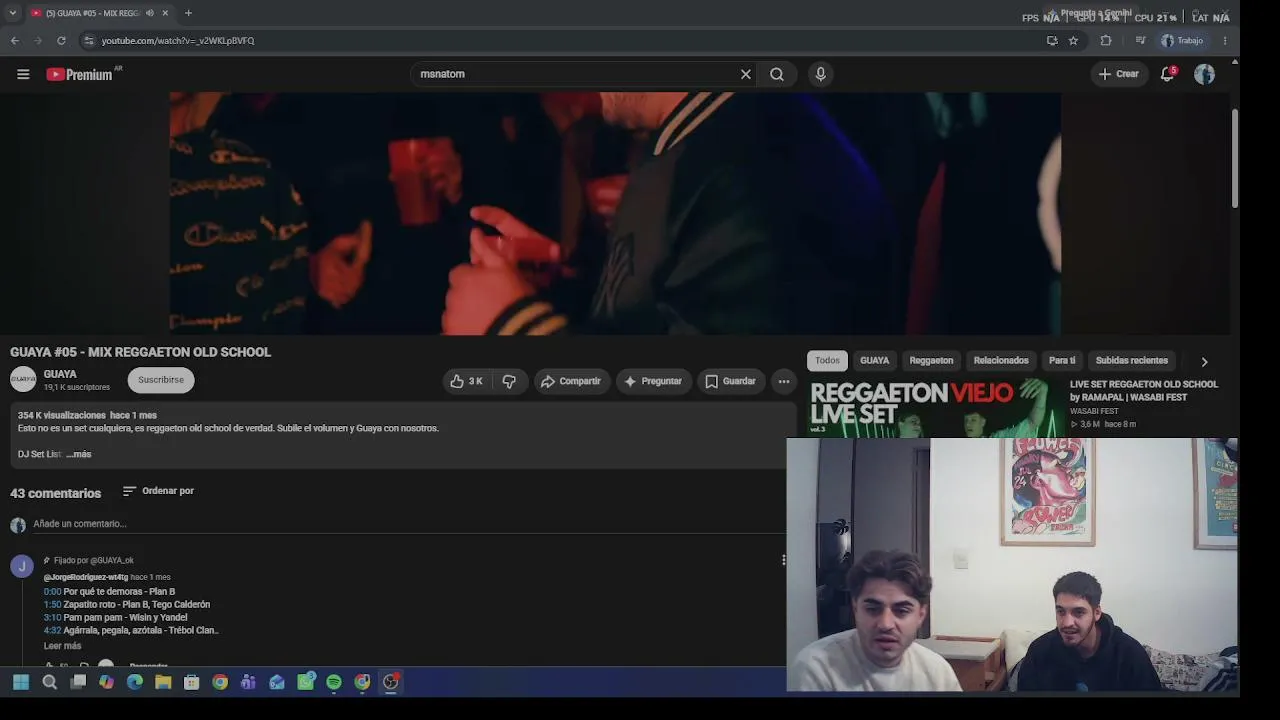Screen dimensions: 1280x720
Task: Open Microsoft Store from the taskbar
Action: coord(191,682)
